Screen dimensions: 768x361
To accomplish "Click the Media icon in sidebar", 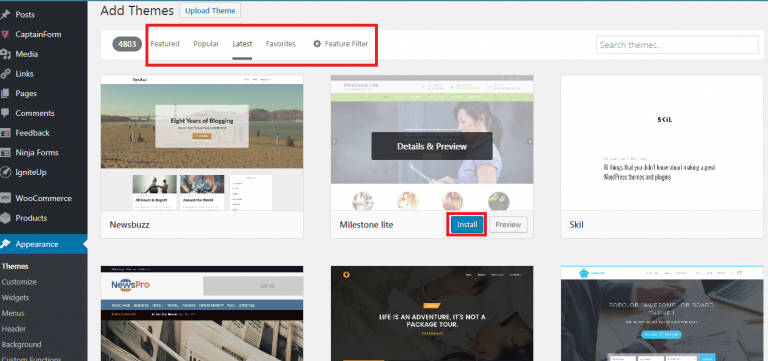I will click(x=5, y=54).
